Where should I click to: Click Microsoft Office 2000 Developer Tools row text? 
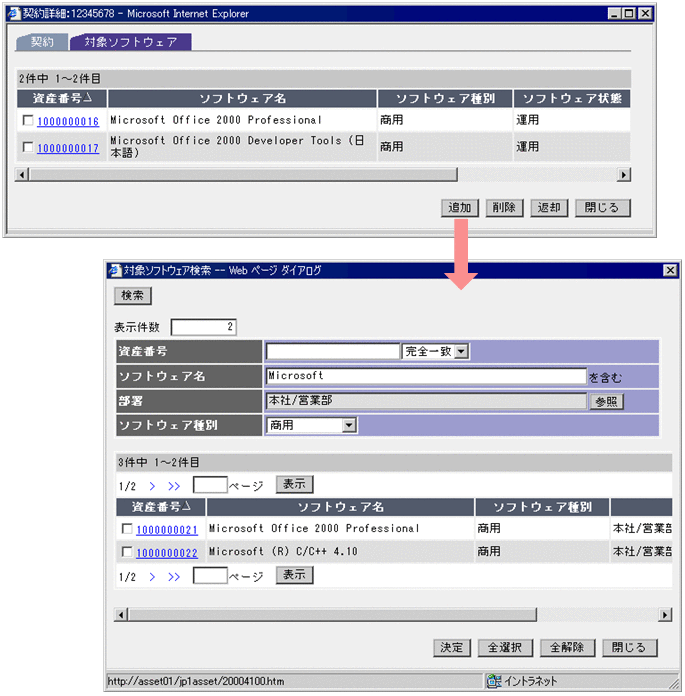tap(238, 146)
